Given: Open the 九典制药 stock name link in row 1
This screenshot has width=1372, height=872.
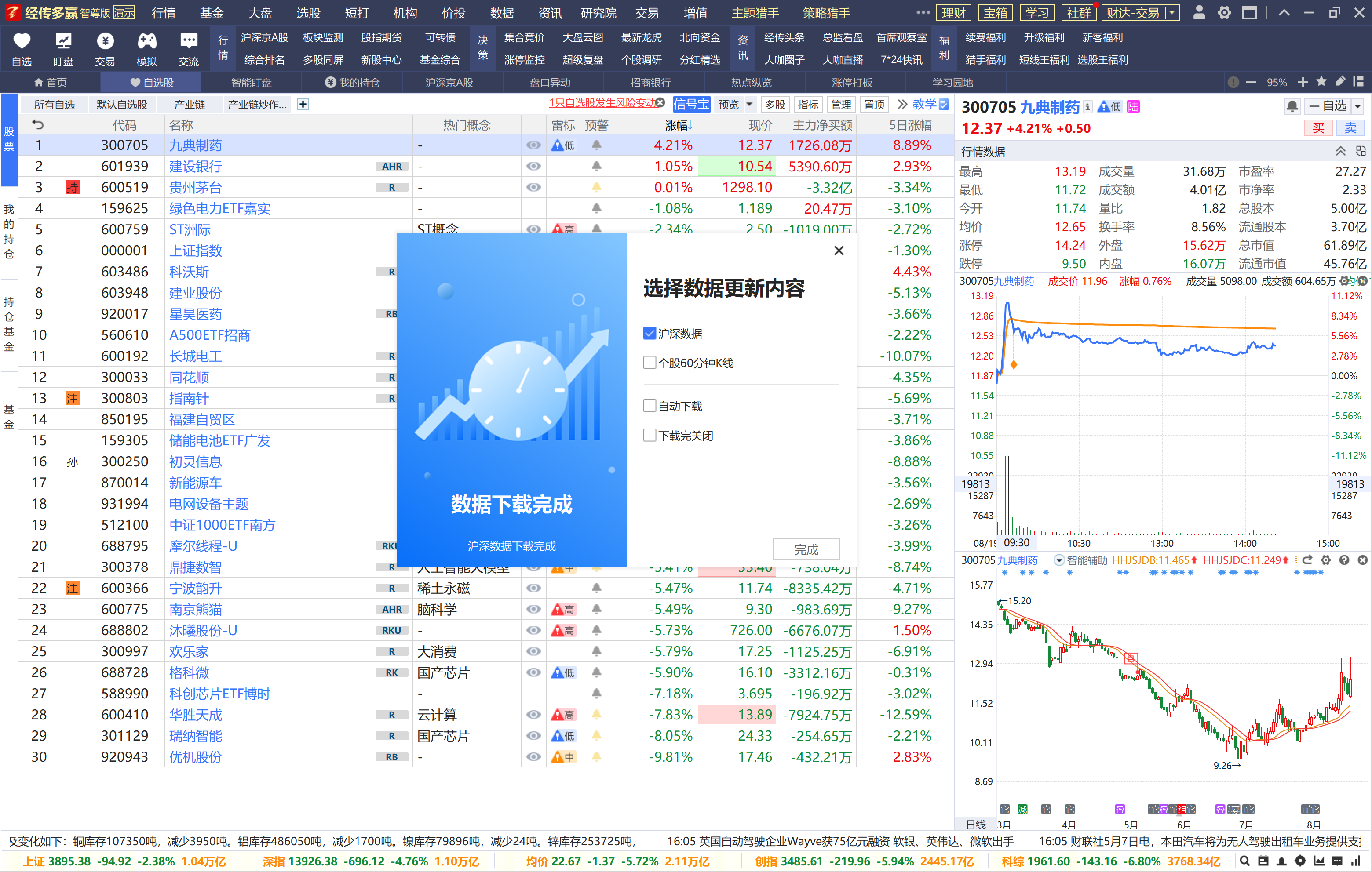Looking at the screenshot, I should pyautogui.click(x=195, y=145).
